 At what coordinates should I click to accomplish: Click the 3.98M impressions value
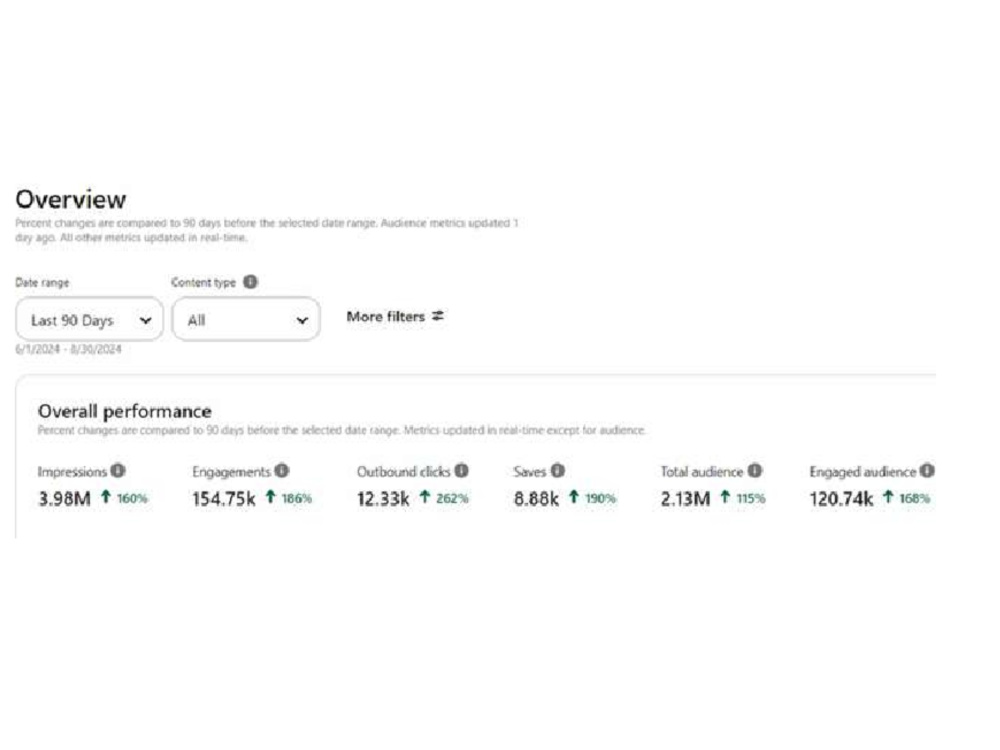(x=64, y=498)
